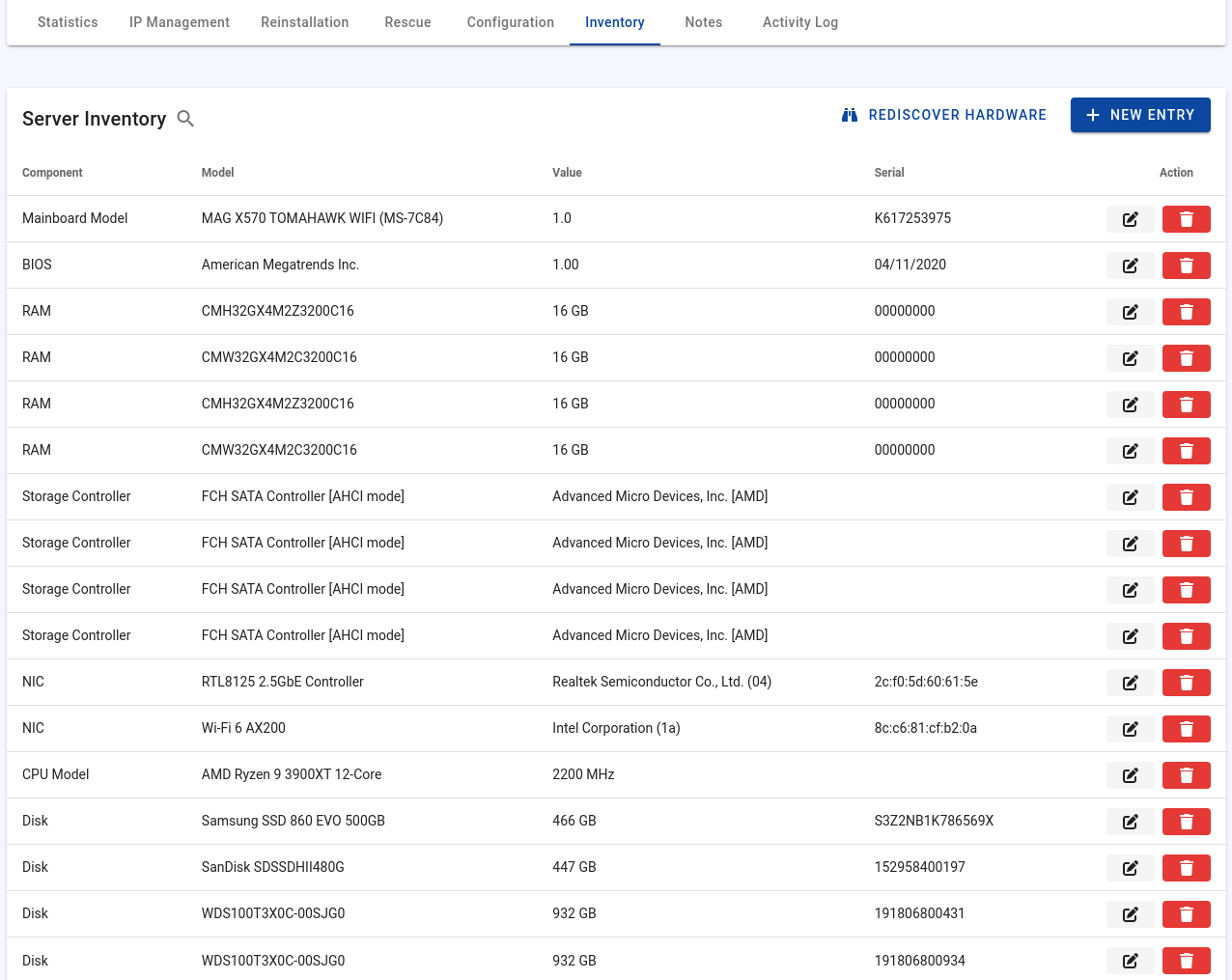This screenshot has height=980, width=1232.
Task: Click the Component column header
Action: (52, 173)
